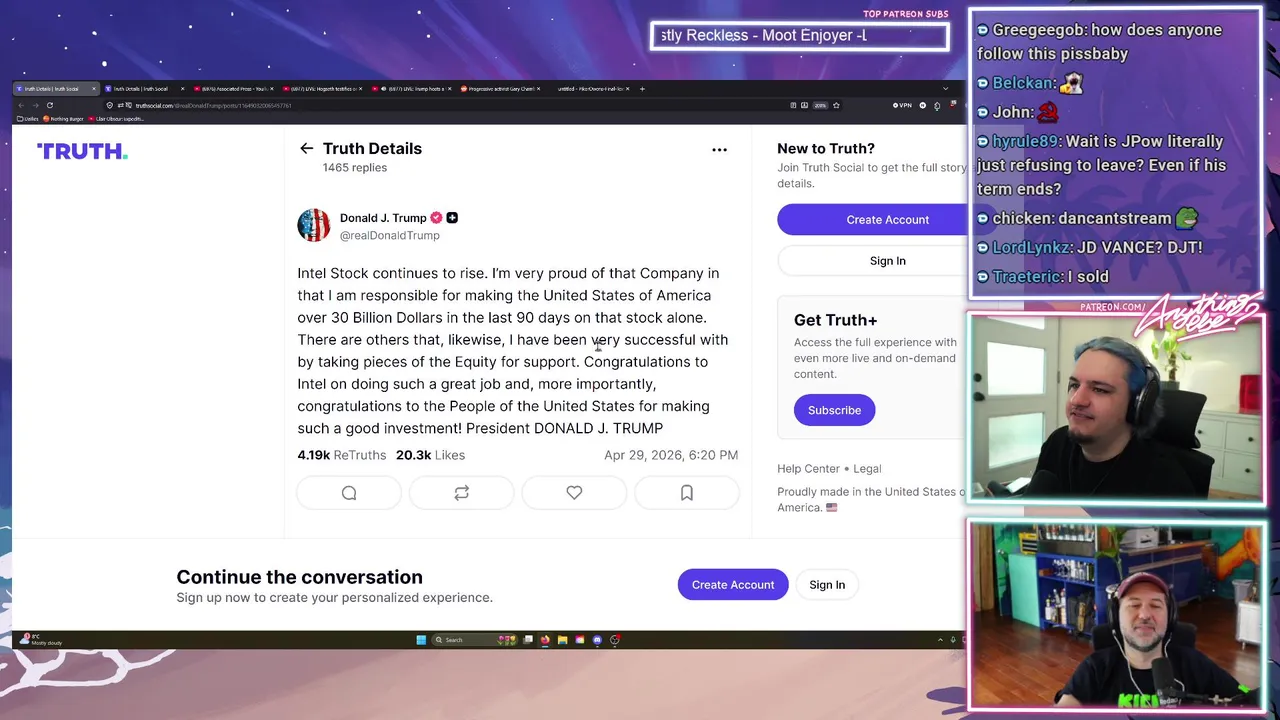Click the Subscribe button for Truth+
This screenshot has width=1280, height=720.
pyautogui.click(x=834, y=410)
